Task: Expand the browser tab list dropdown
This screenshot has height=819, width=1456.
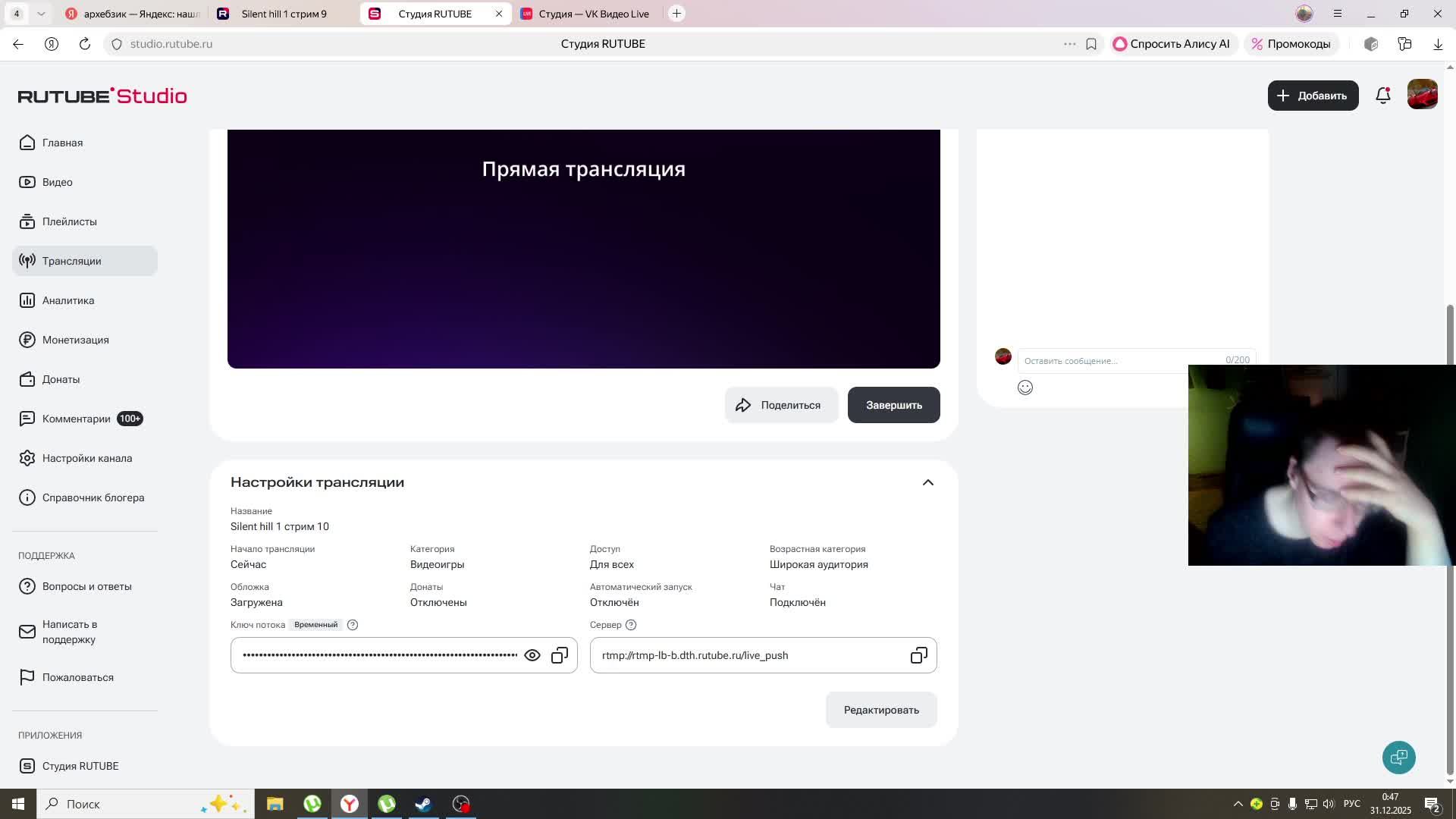Action: click(x=41, y=14)
